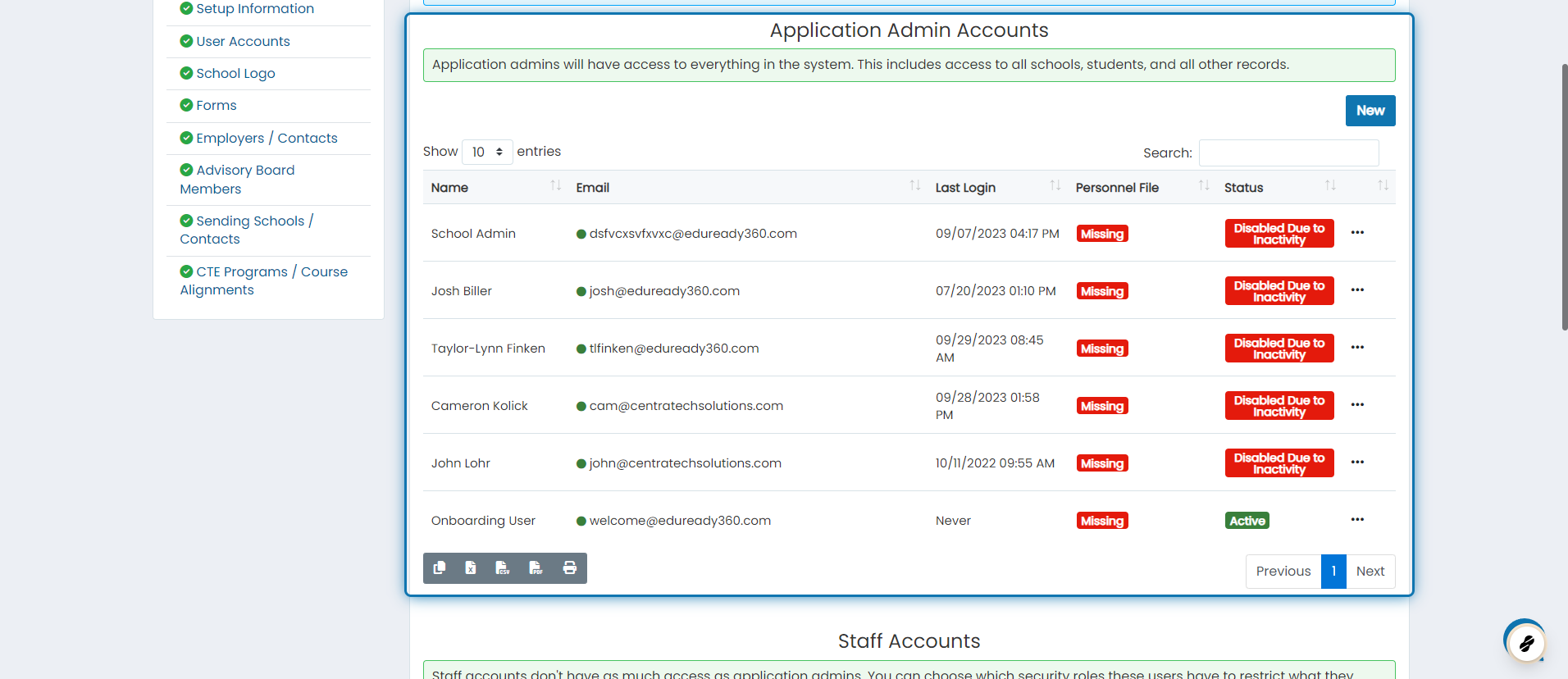Click email cam@centratechsolutions.com

[x=686, y=406]
